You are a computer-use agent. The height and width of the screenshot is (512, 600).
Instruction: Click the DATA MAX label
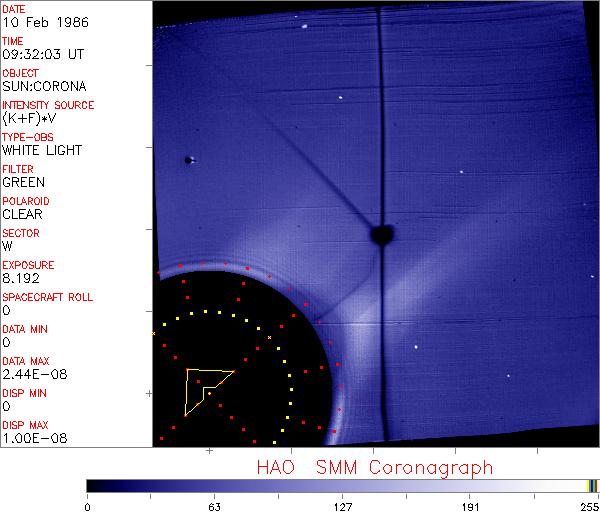click(26, 361)
